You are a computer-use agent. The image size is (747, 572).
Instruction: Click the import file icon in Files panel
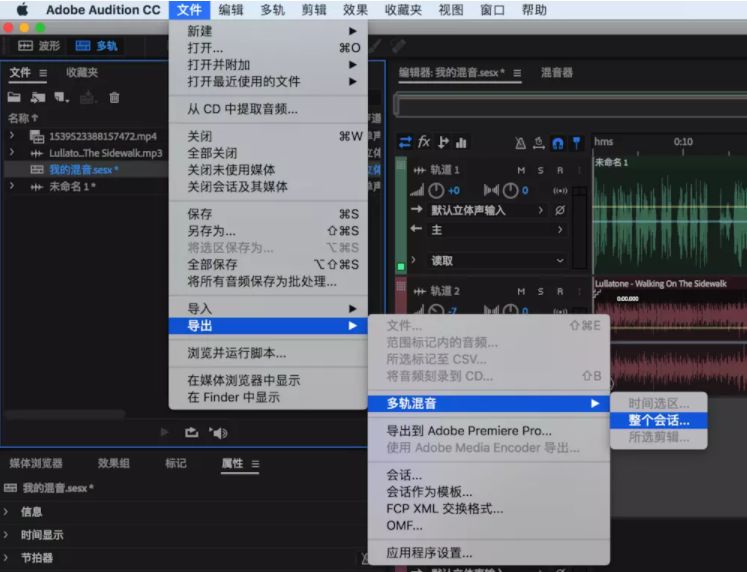coord(38,98)
